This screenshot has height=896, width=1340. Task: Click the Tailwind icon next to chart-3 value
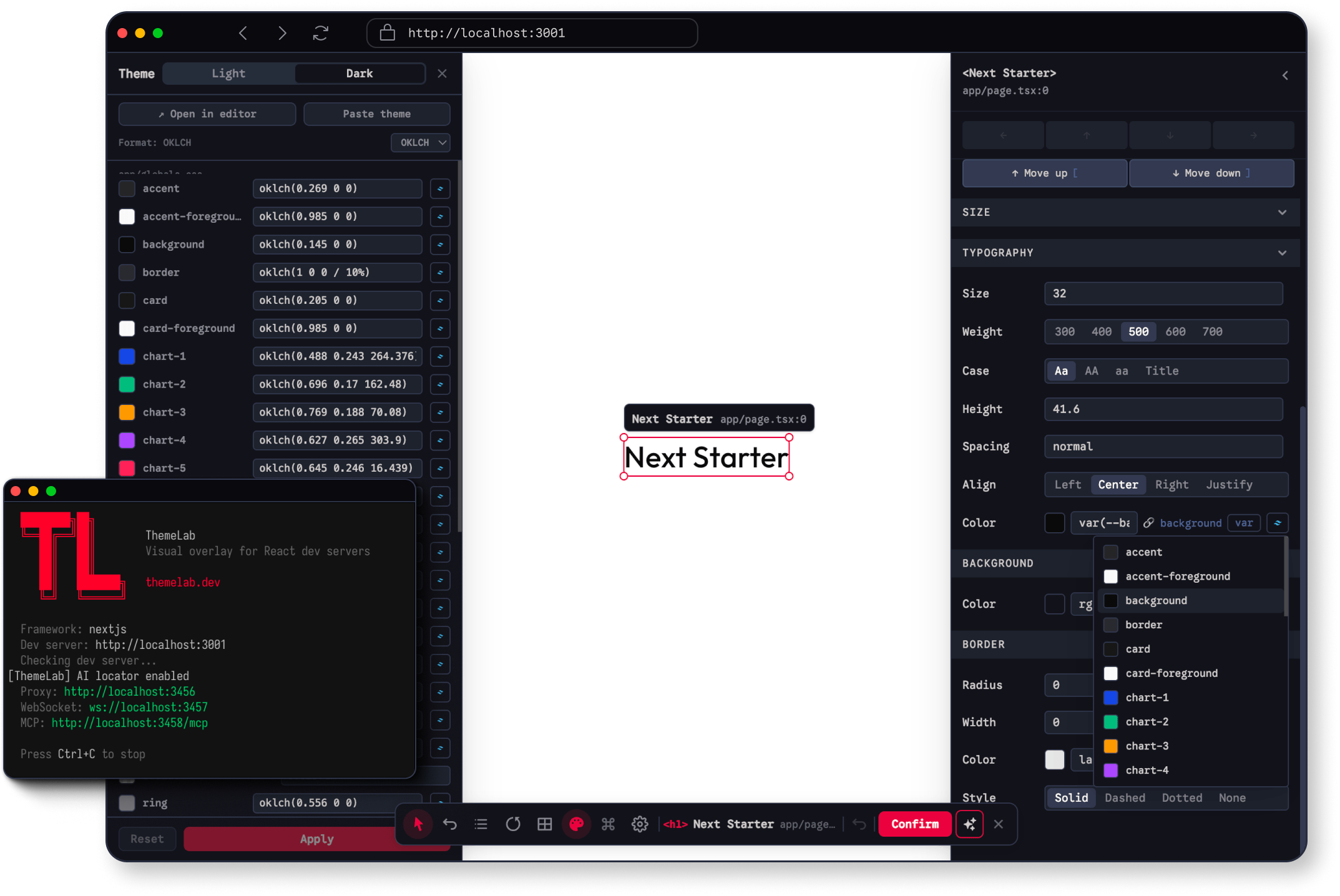pyautogui.click(x=440, y=412)
